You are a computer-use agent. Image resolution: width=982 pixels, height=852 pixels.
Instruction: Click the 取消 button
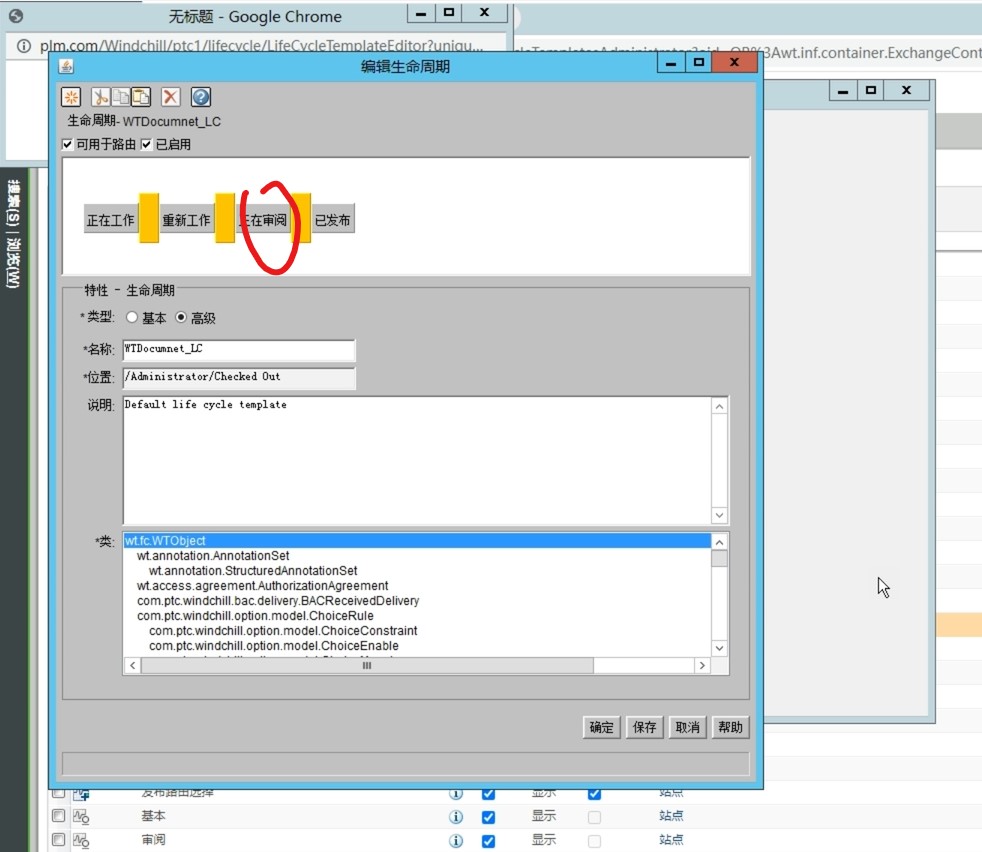coord(688,727)
